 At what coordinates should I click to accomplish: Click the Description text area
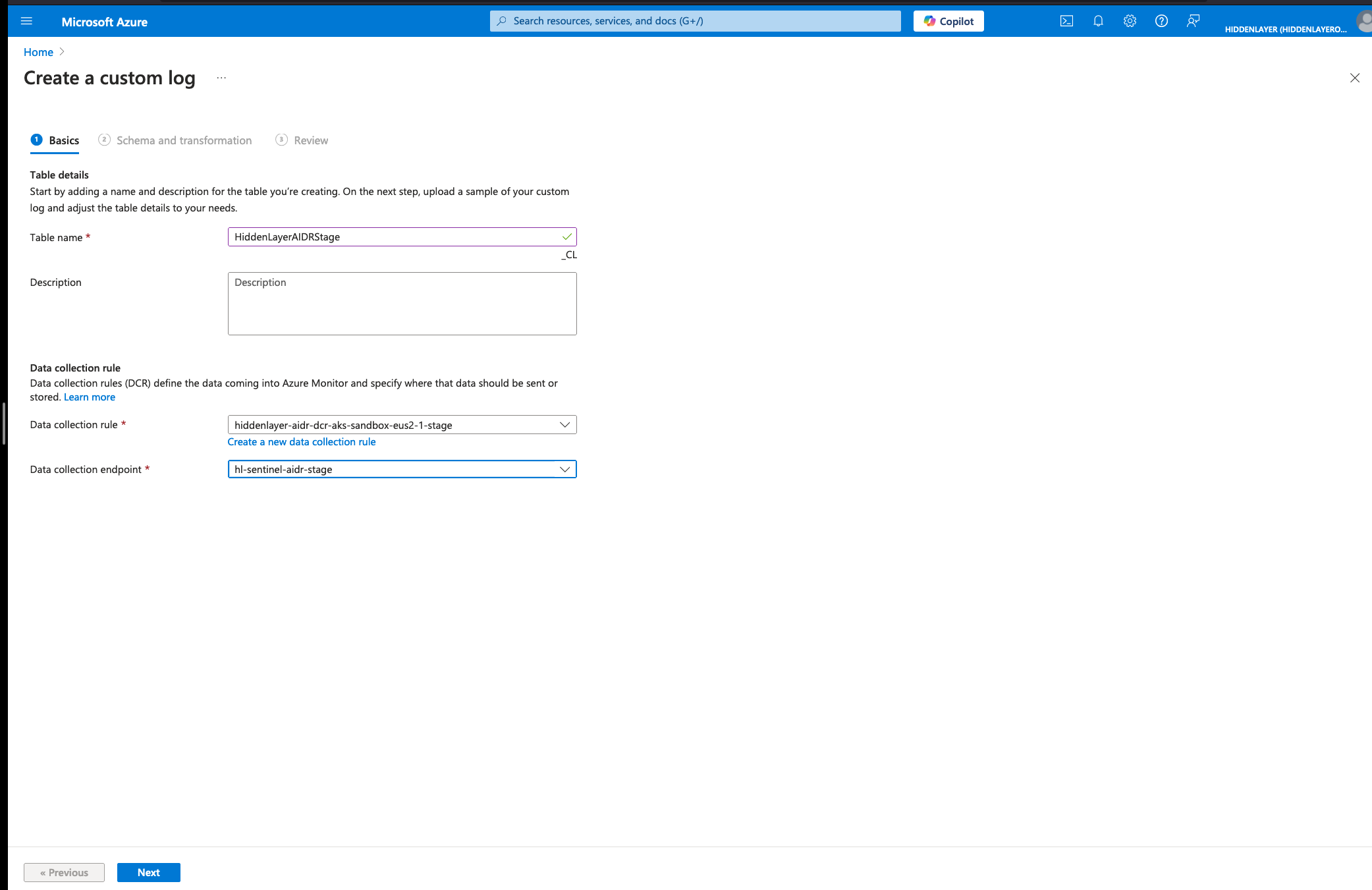402,304
